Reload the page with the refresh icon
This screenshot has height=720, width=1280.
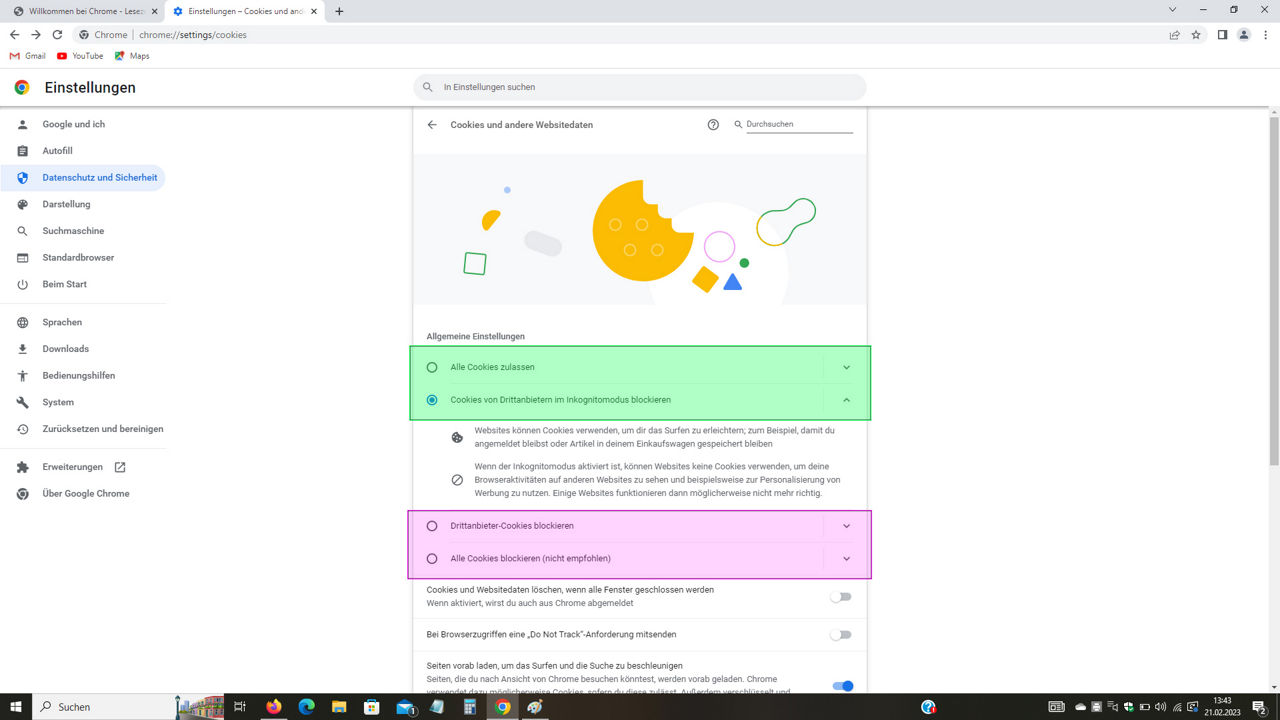57,34
